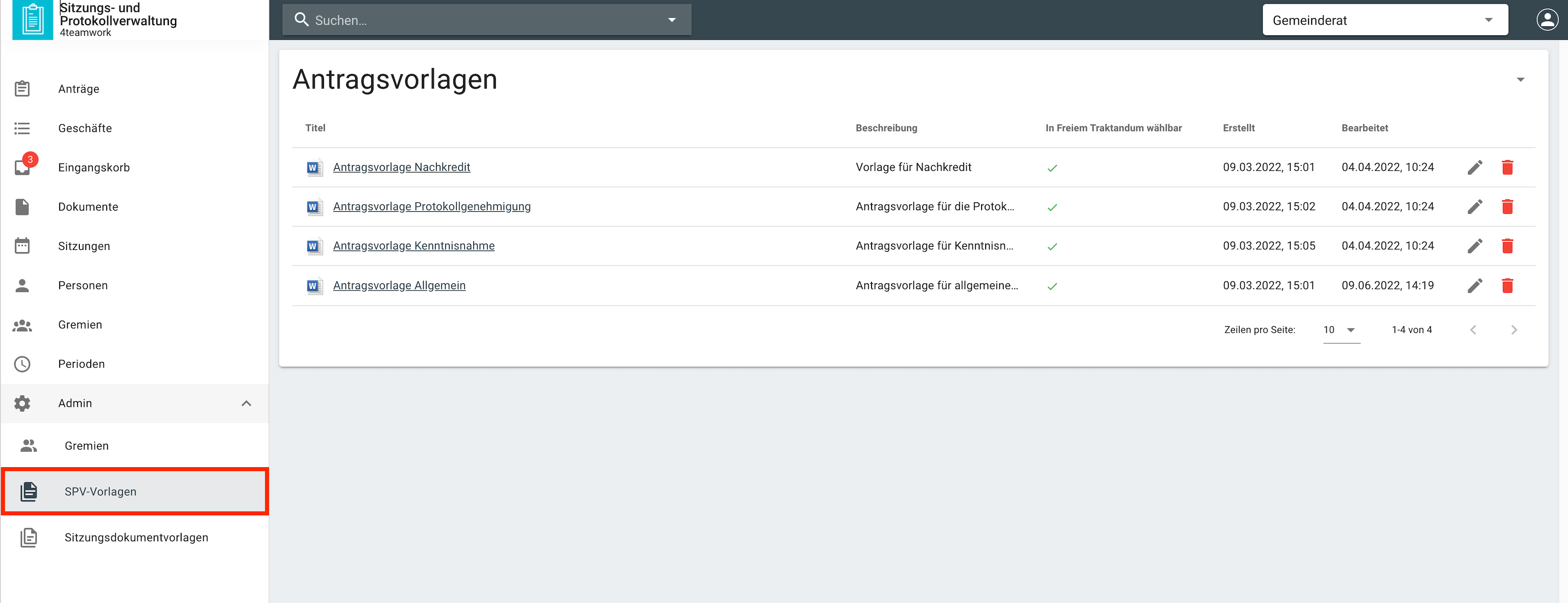
Task: Open Antragsvorlage Kenntnisnahme link
Action: coord(413,246)
